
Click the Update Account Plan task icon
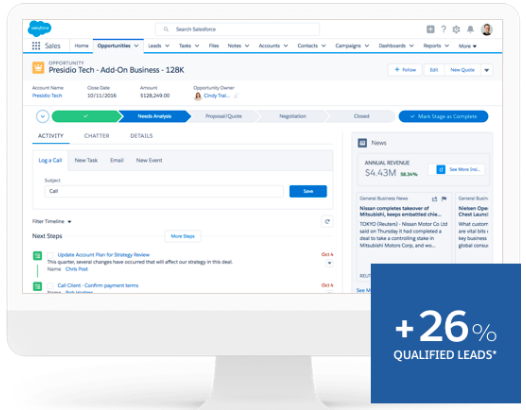pyautogui.click(x=37, y=256)
